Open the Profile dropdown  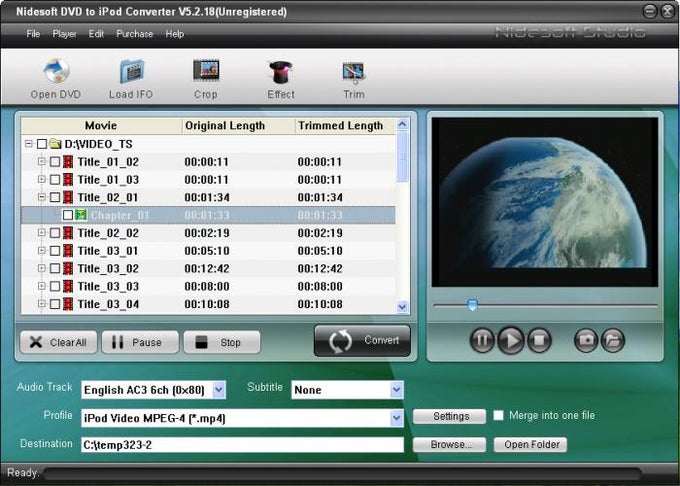396,418
